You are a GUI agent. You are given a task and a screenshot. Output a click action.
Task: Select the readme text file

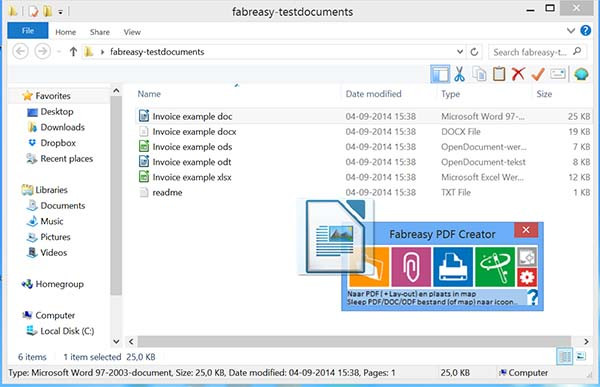pos(364,193)
